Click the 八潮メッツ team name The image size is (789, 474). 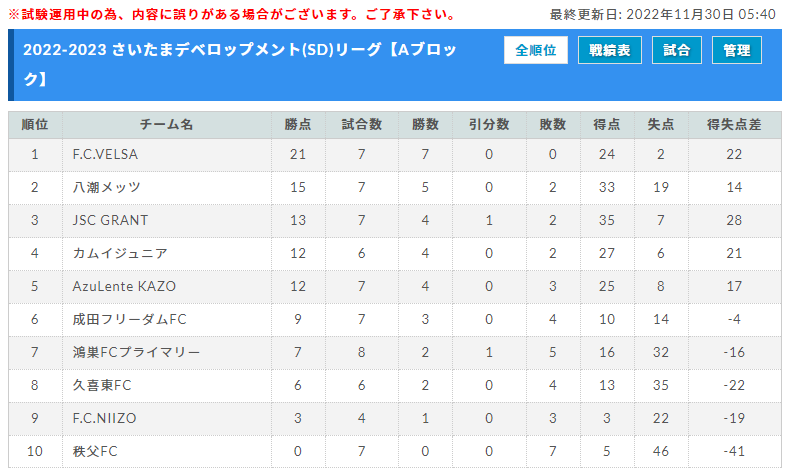tap(106, 187)
